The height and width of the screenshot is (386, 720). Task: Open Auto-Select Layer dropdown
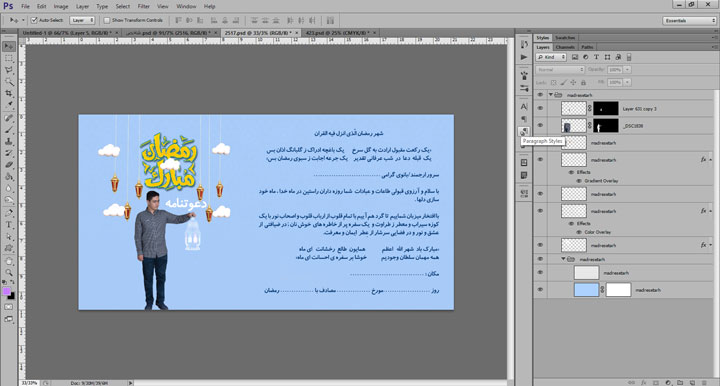(83, 20)
